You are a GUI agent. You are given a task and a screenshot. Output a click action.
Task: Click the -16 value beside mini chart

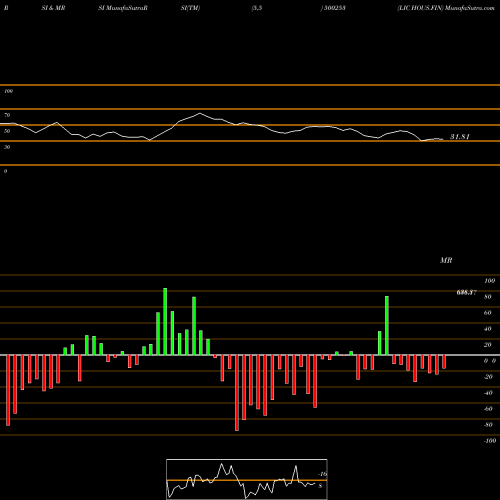322,474
